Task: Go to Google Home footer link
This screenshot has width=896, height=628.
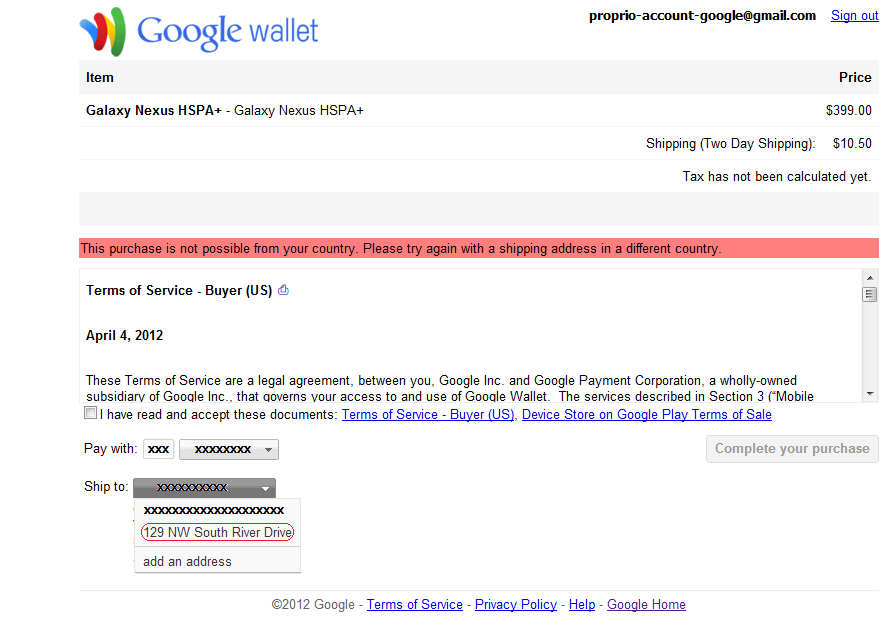Action: pyautogui.click(x=646, y=605)
